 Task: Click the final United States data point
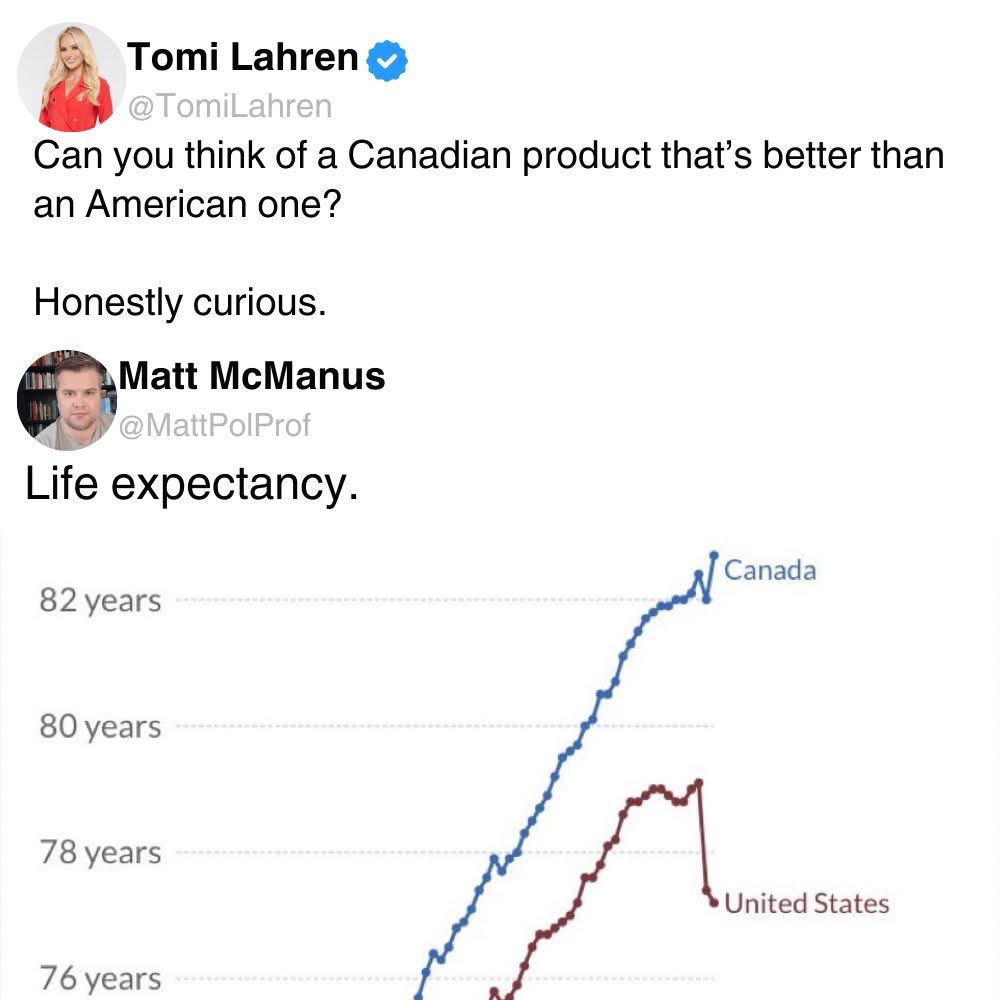click(715, 903)
